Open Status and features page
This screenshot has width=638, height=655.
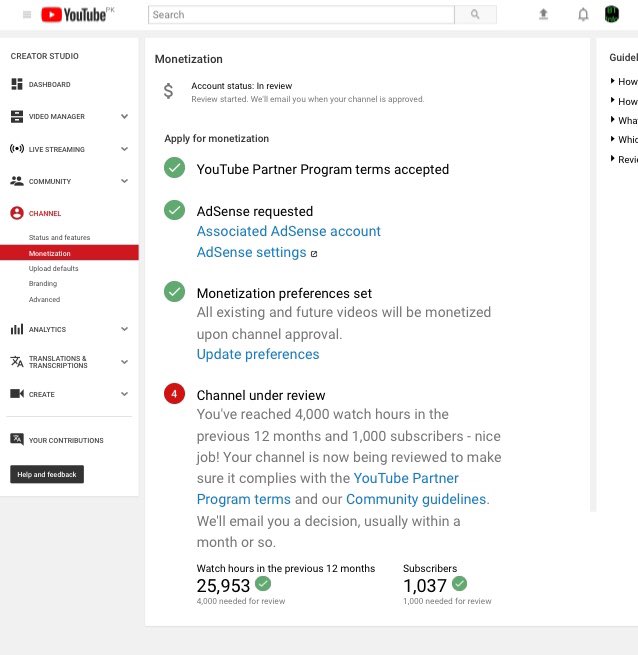(59, 237)
